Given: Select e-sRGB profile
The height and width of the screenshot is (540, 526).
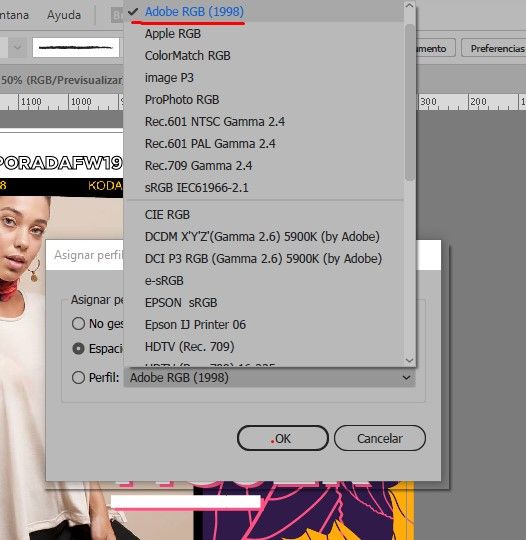Looking at the screenshot, I should tap(264, 281).
